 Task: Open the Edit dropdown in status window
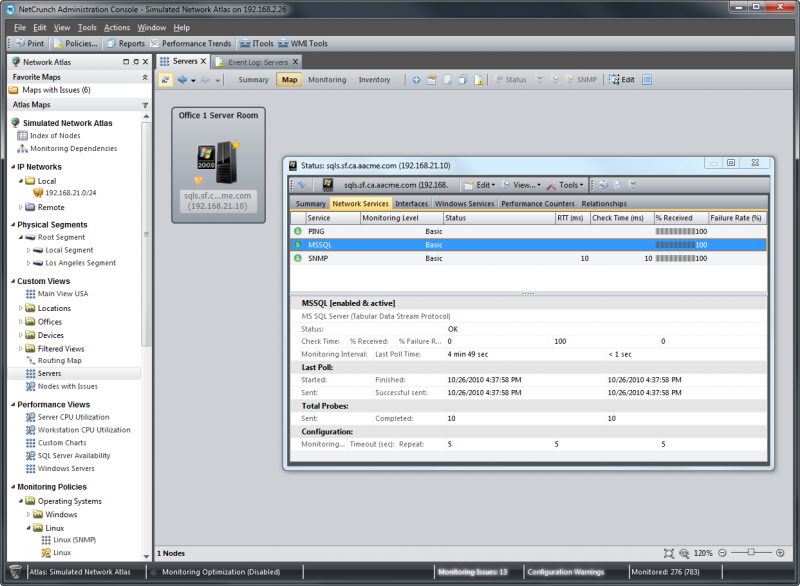point(480,185)
